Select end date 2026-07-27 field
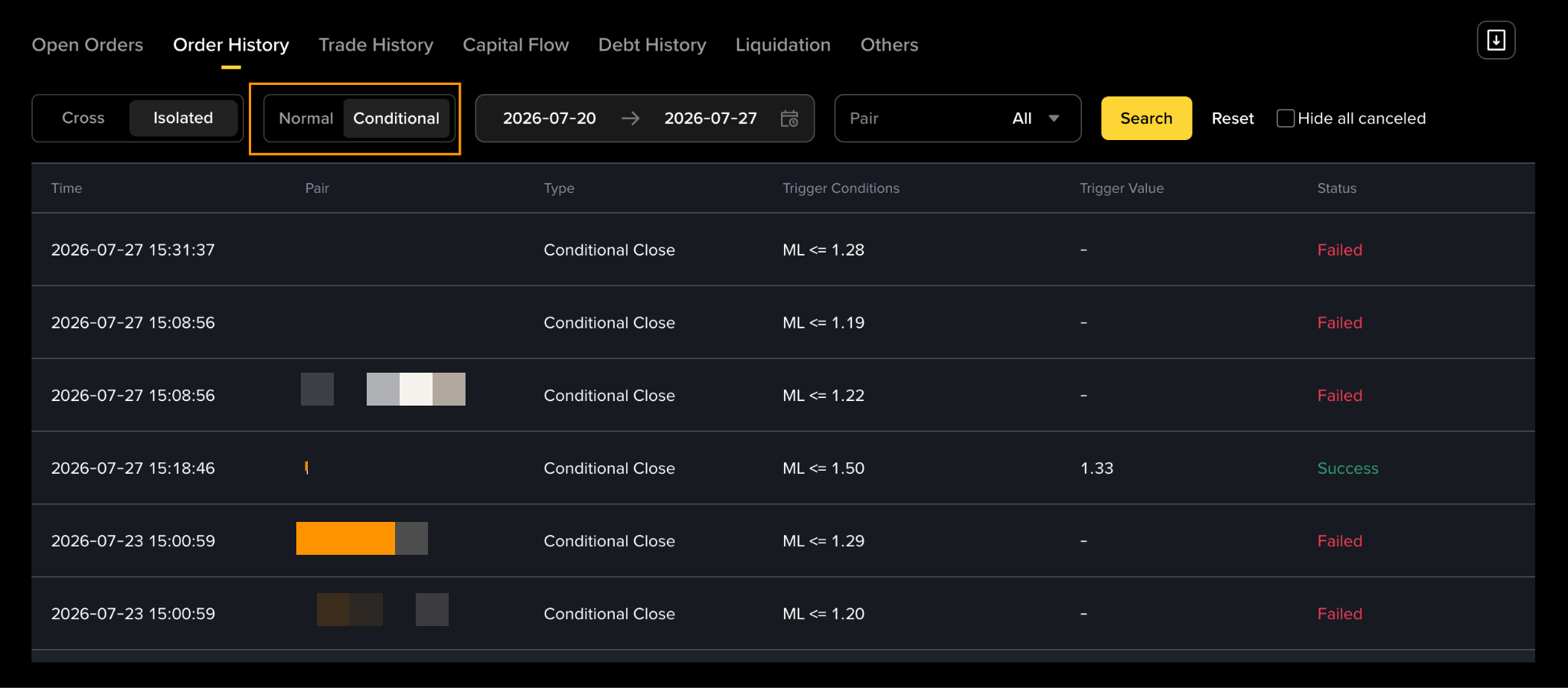 (x=710, y=119)
